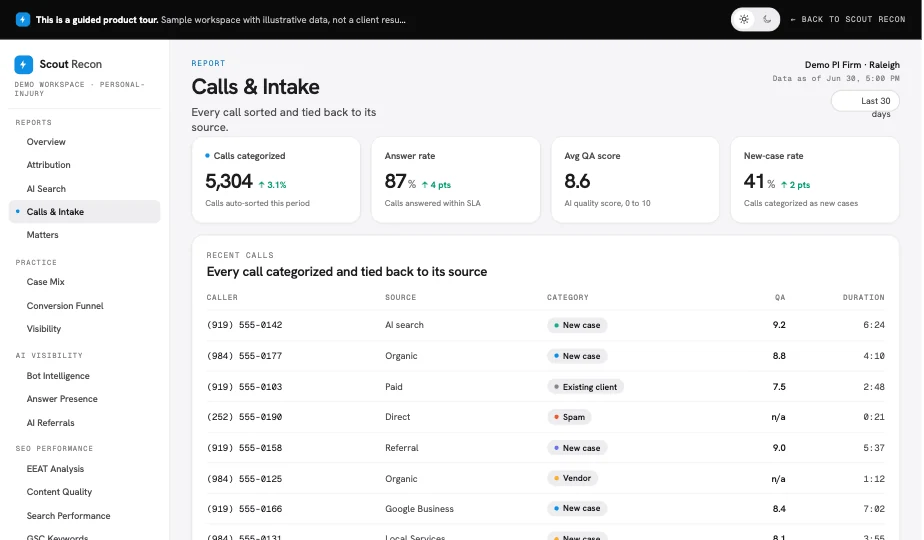Screen dimensions: 924x540
Task: Click the 5,304 calls value
Action: tap(229, 182)
